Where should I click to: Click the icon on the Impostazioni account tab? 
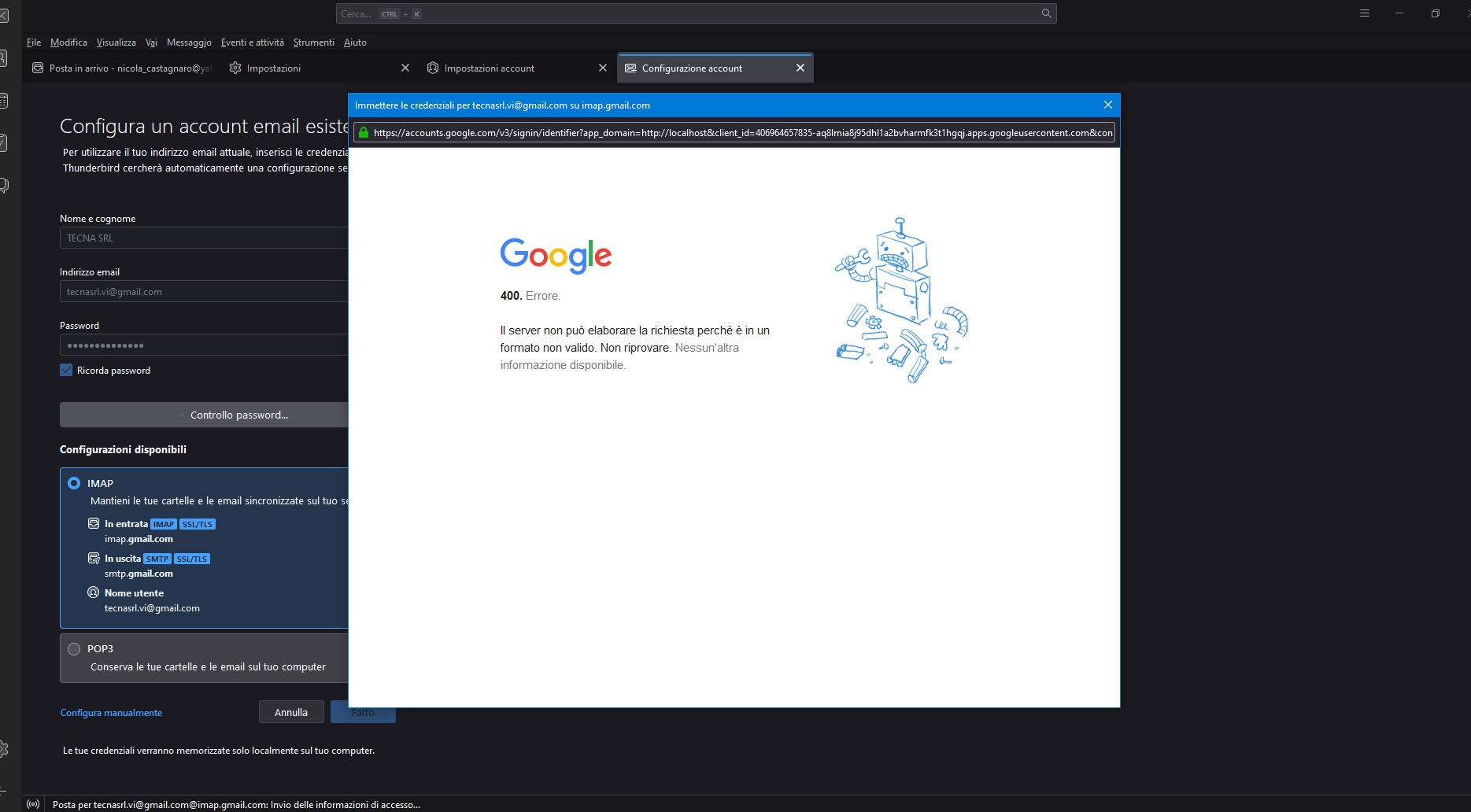(x=433, y=68)
